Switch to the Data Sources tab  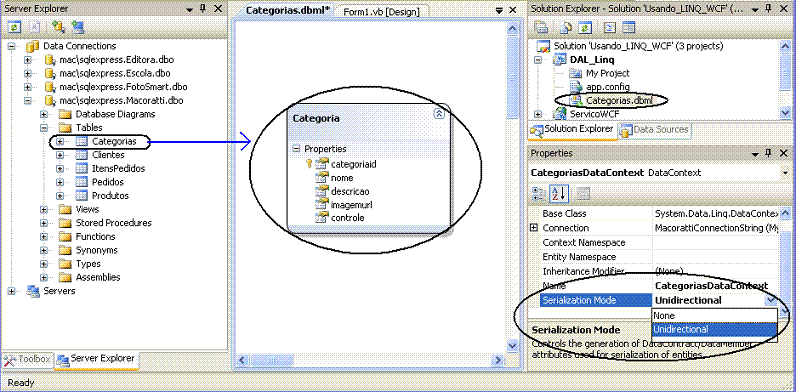pyautogui.click(x=654, y=129)
